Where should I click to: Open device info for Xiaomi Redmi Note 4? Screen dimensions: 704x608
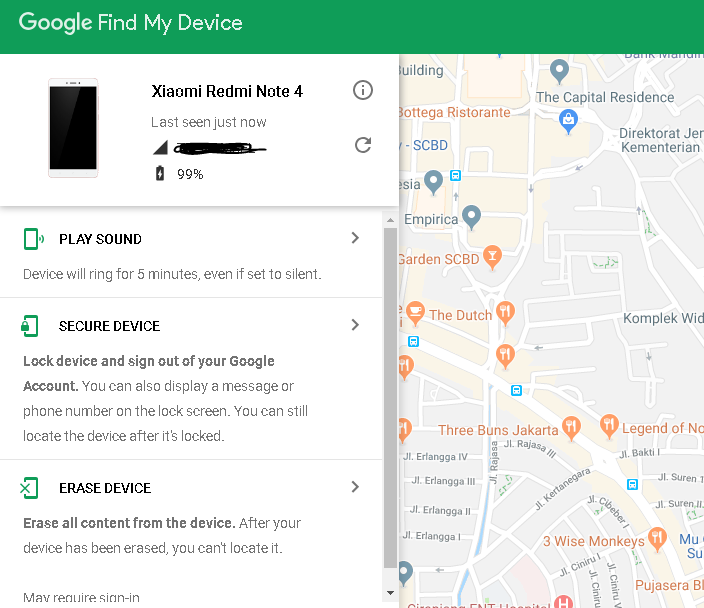point(362,90)
